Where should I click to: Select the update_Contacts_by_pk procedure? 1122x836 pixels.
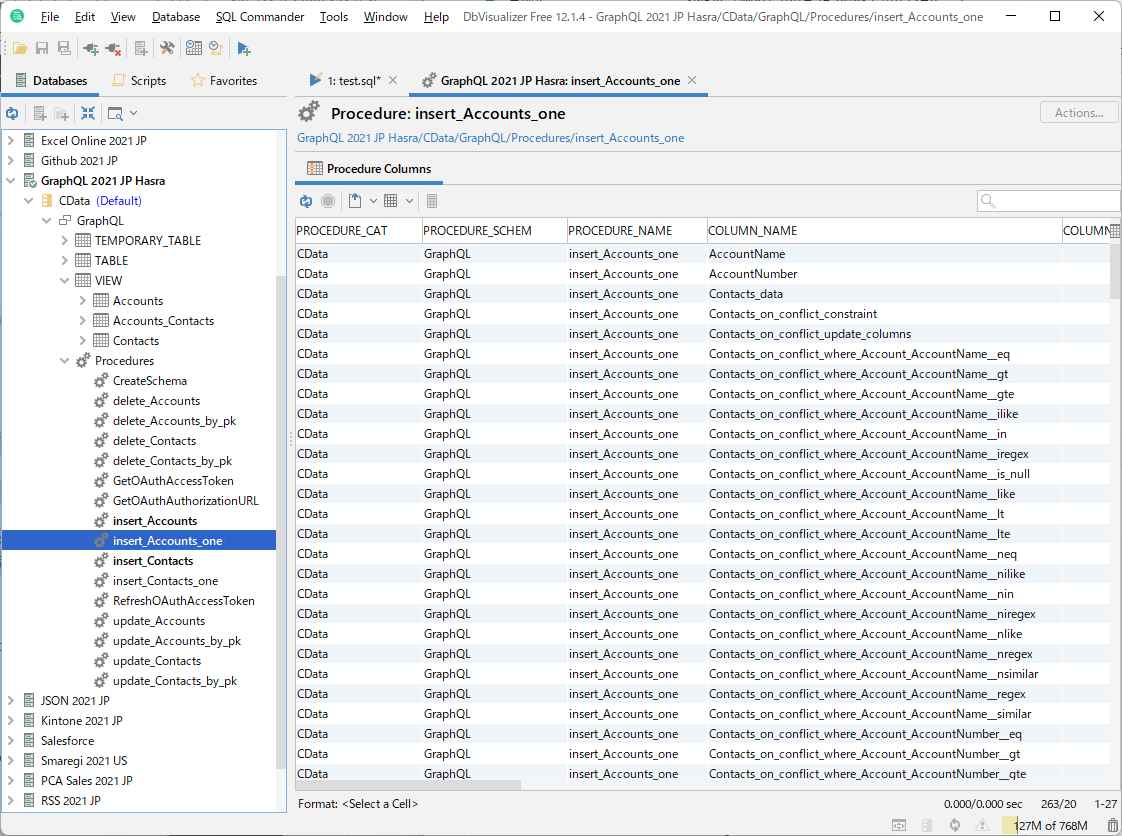click(x=175, y=681)
